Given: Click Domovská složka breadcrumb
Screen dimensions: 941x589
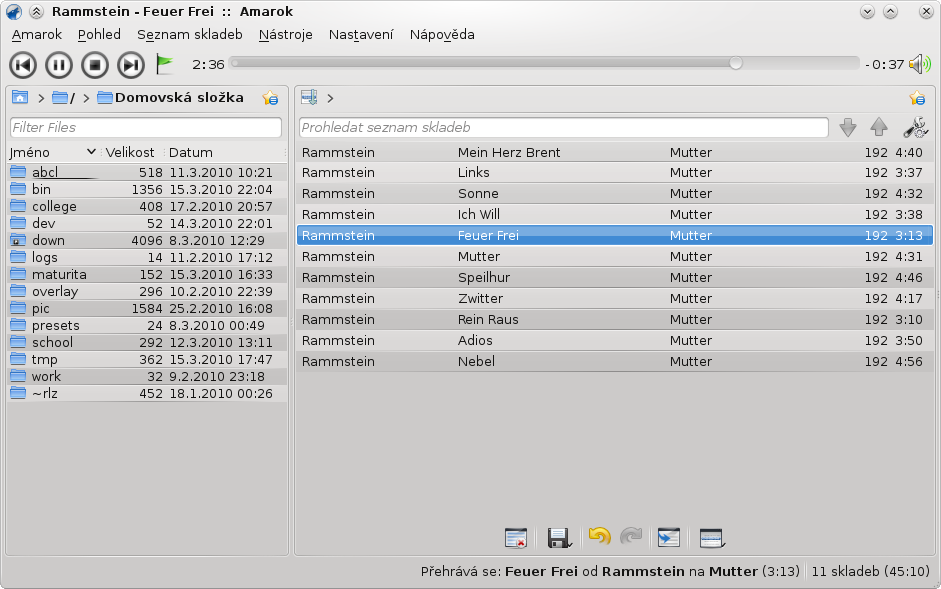Looking at the screenshot, I should tap(178, 98).
